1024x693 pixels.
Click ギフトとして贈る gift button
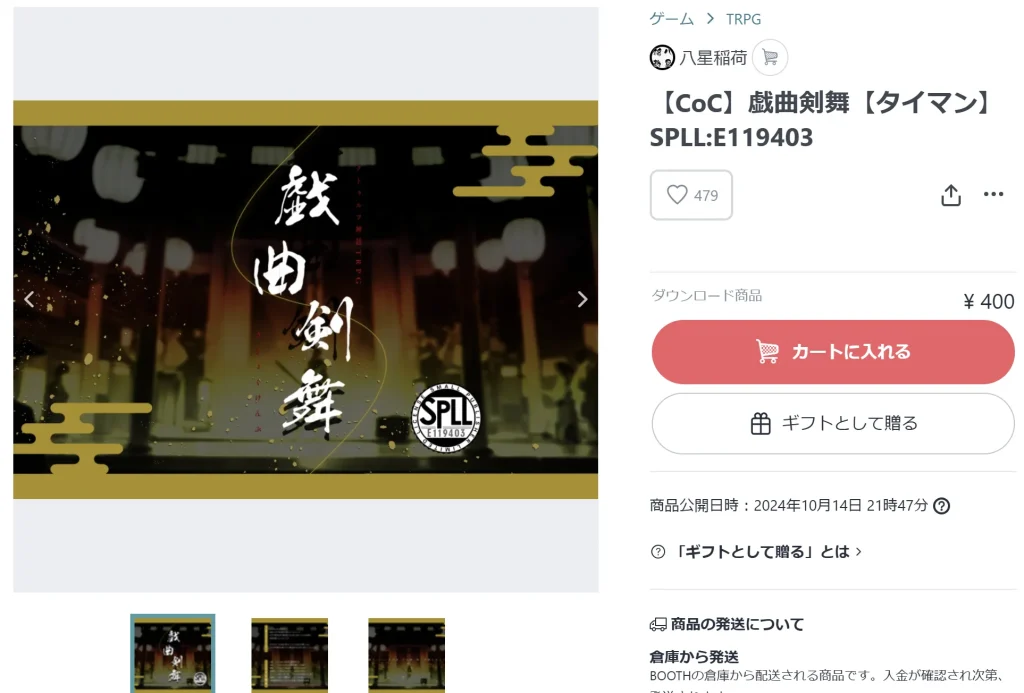pos(833,423)
